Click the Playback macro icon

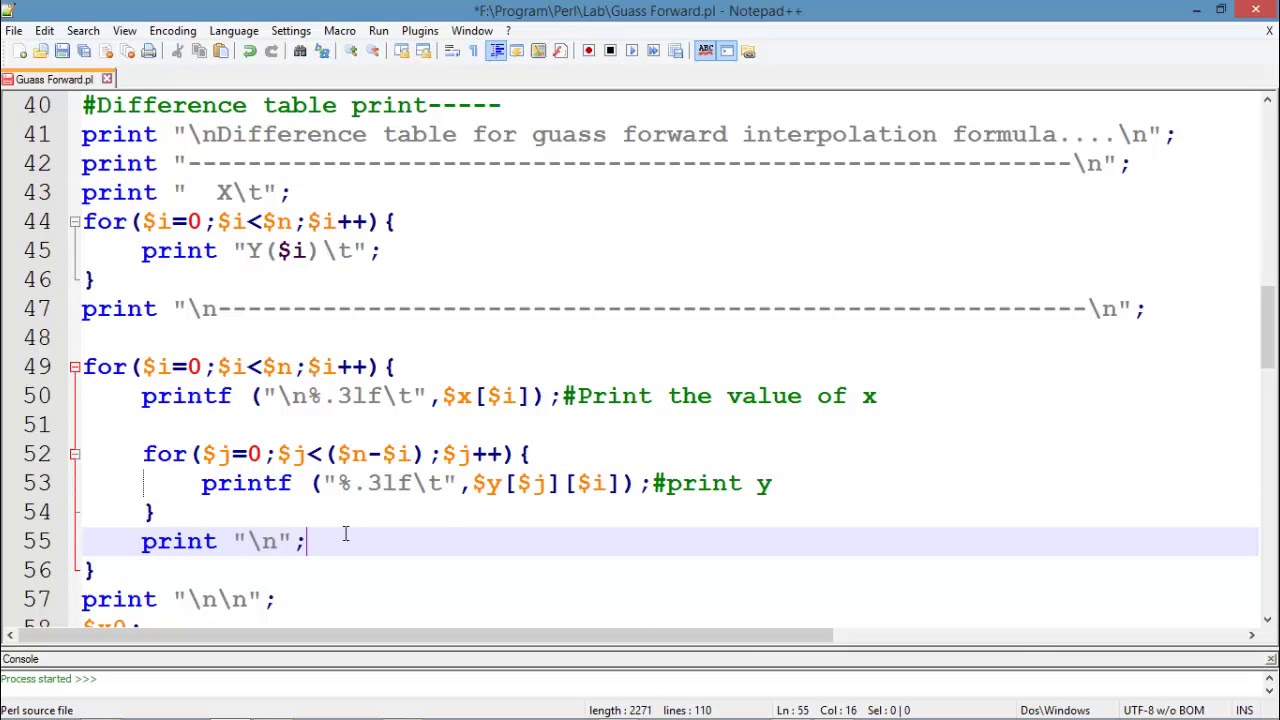click(x=632, y=51)
